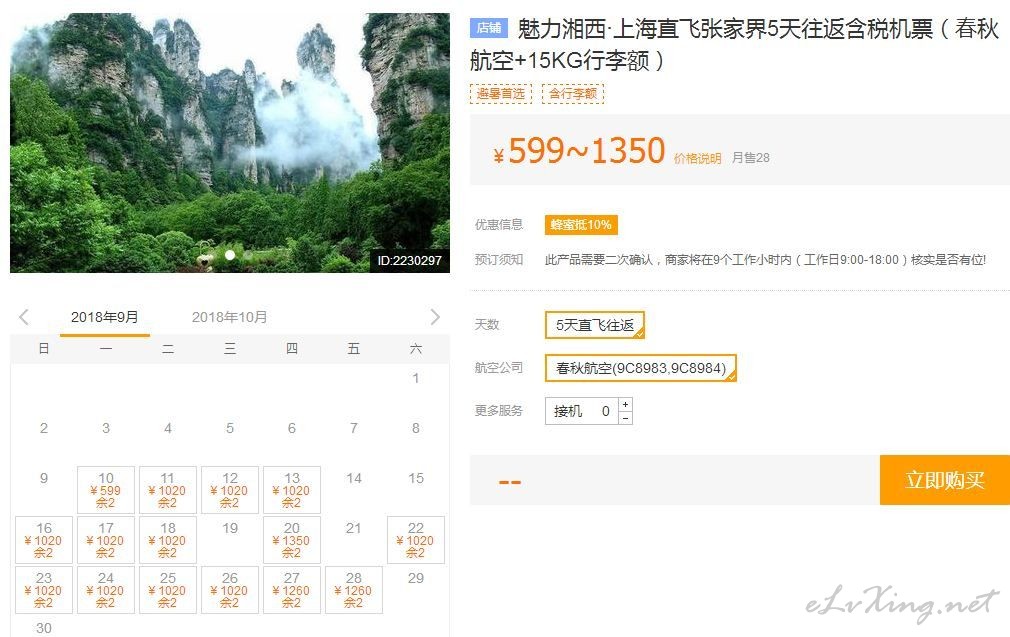Pick September 28 priced ¥1260
The image size is (1010, 637).
point(354,590)
